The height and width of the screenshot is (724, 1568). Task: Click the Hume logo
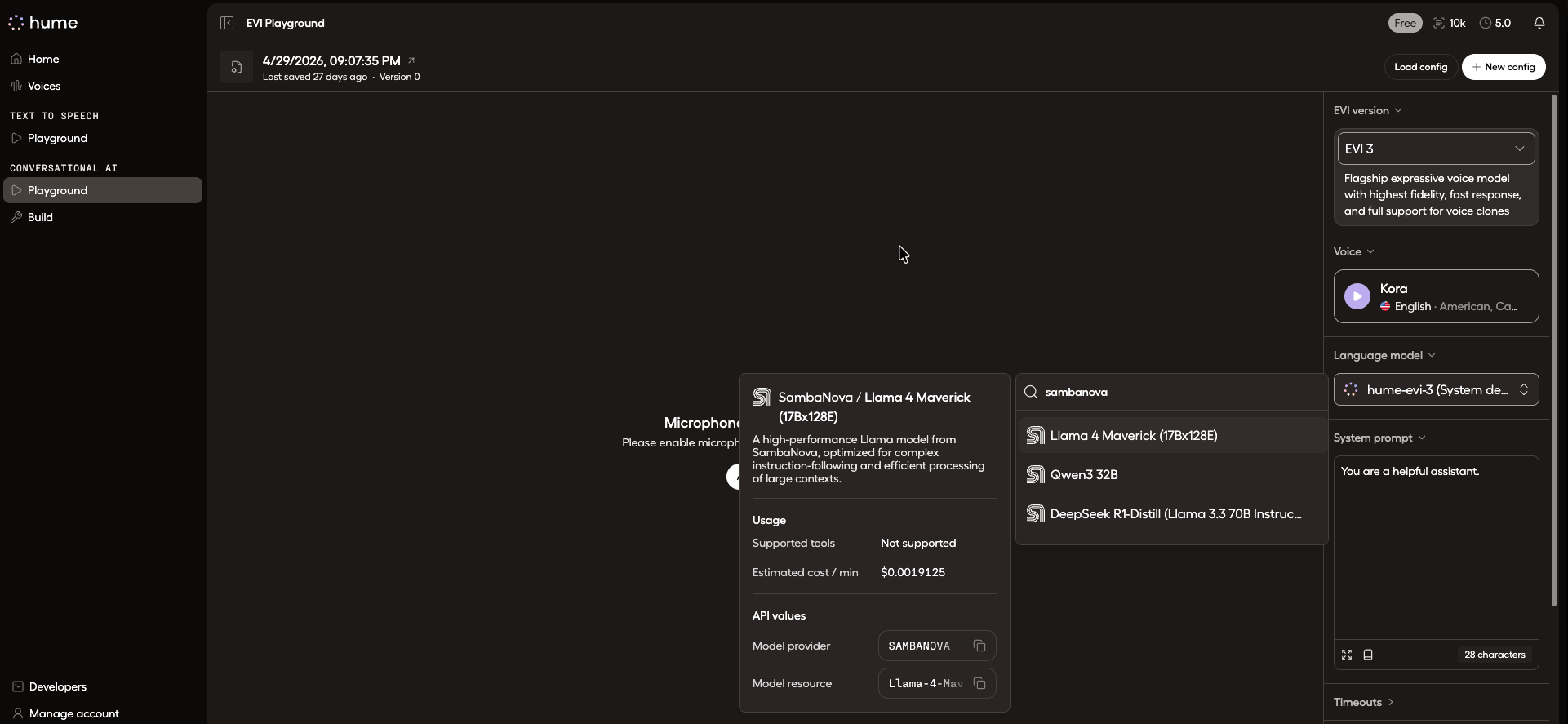(43, 23)
